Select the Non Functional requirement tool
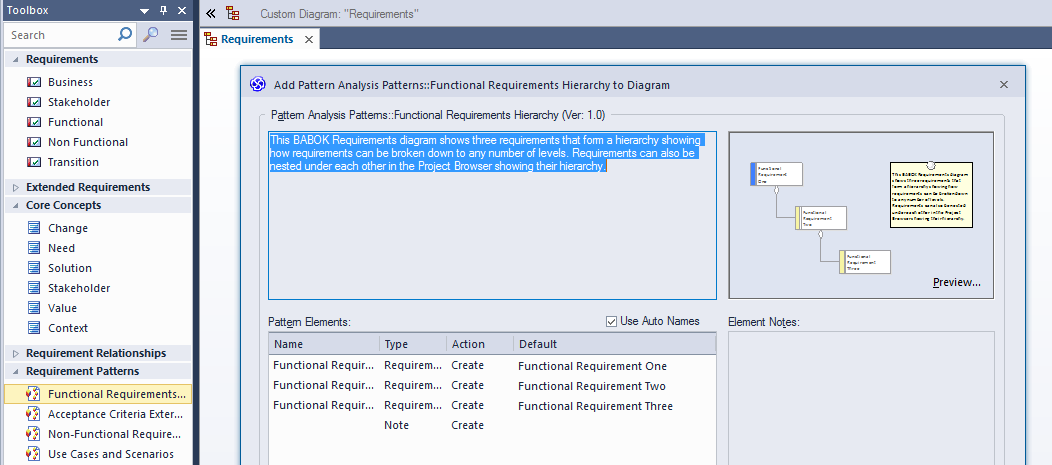 click(87, 142)
